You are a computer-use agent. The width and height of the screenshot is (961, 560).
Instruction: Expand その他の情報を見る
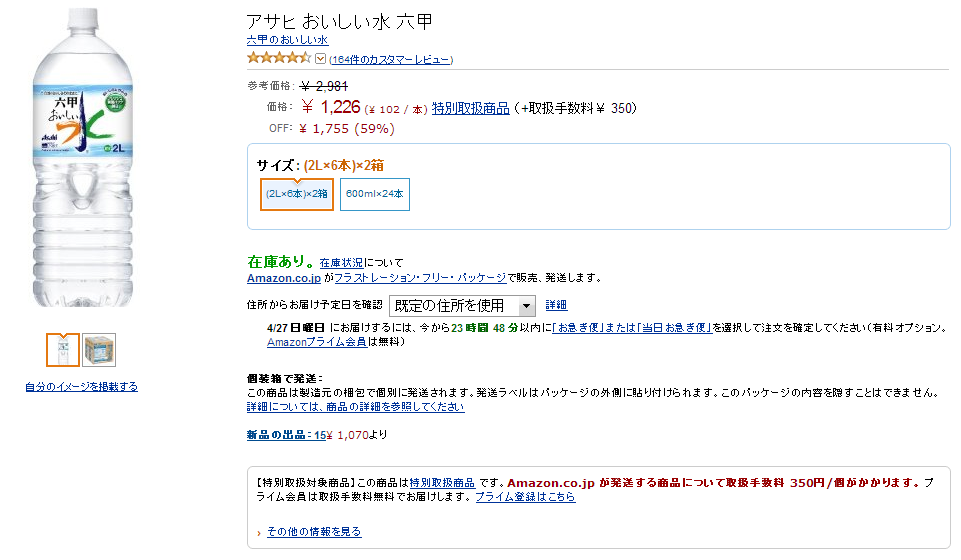pyautogui.click(x=314, y=532)
